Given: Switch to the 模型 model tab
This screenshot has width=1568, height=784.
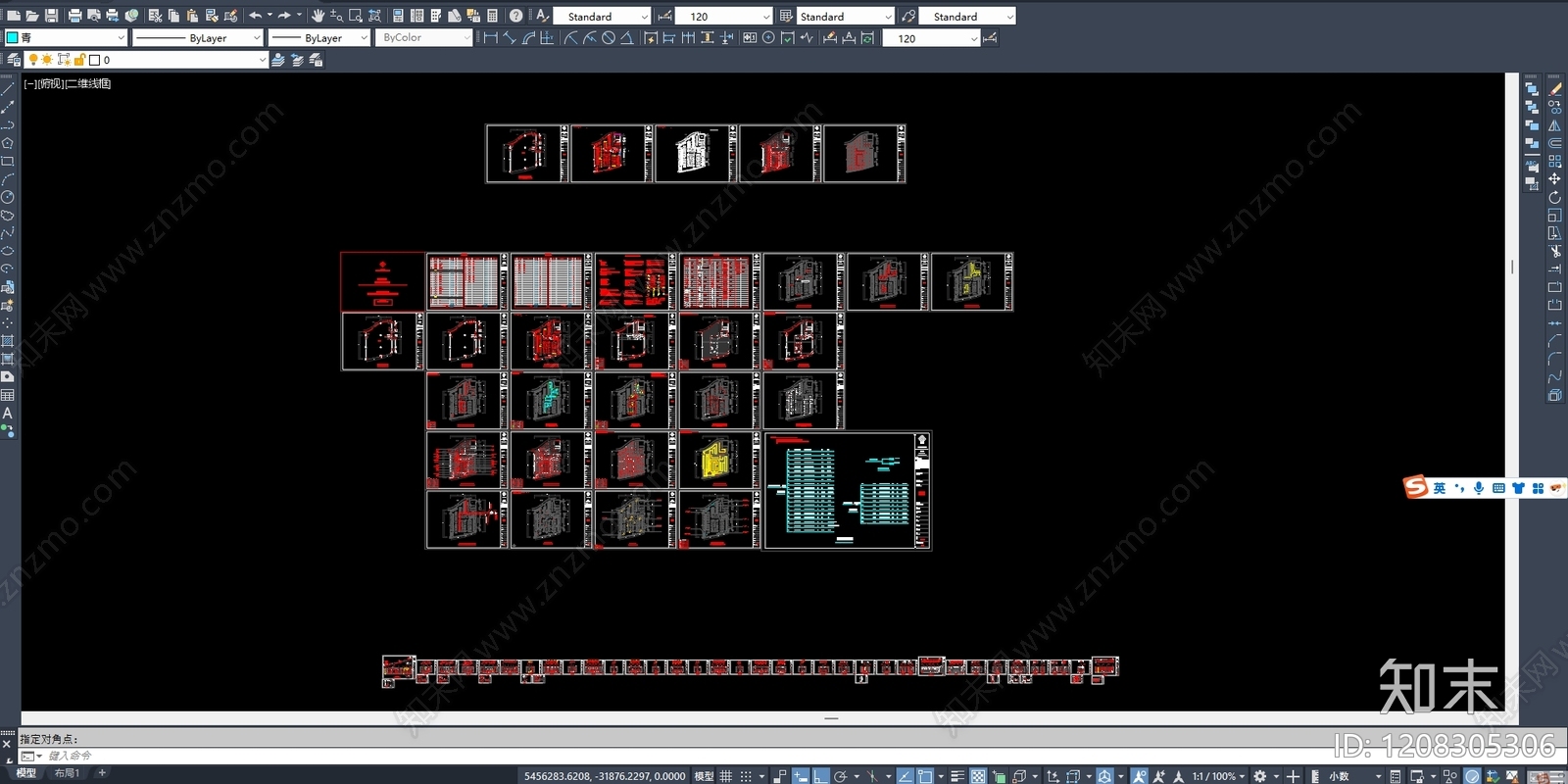Looking at the screenshot, I should pos(26,773).
